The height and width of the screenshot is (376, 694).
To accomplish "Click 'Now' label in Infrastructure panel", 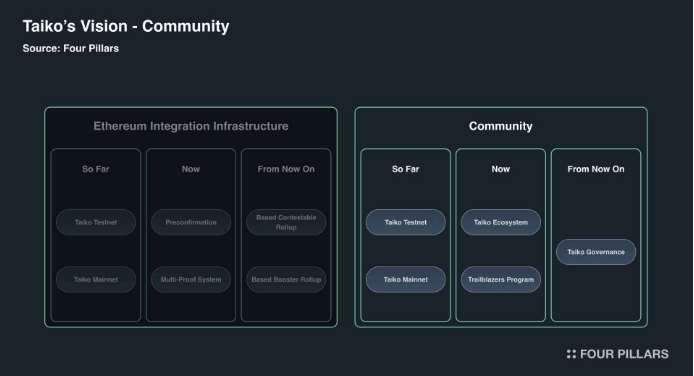I will tap(191, 169).
